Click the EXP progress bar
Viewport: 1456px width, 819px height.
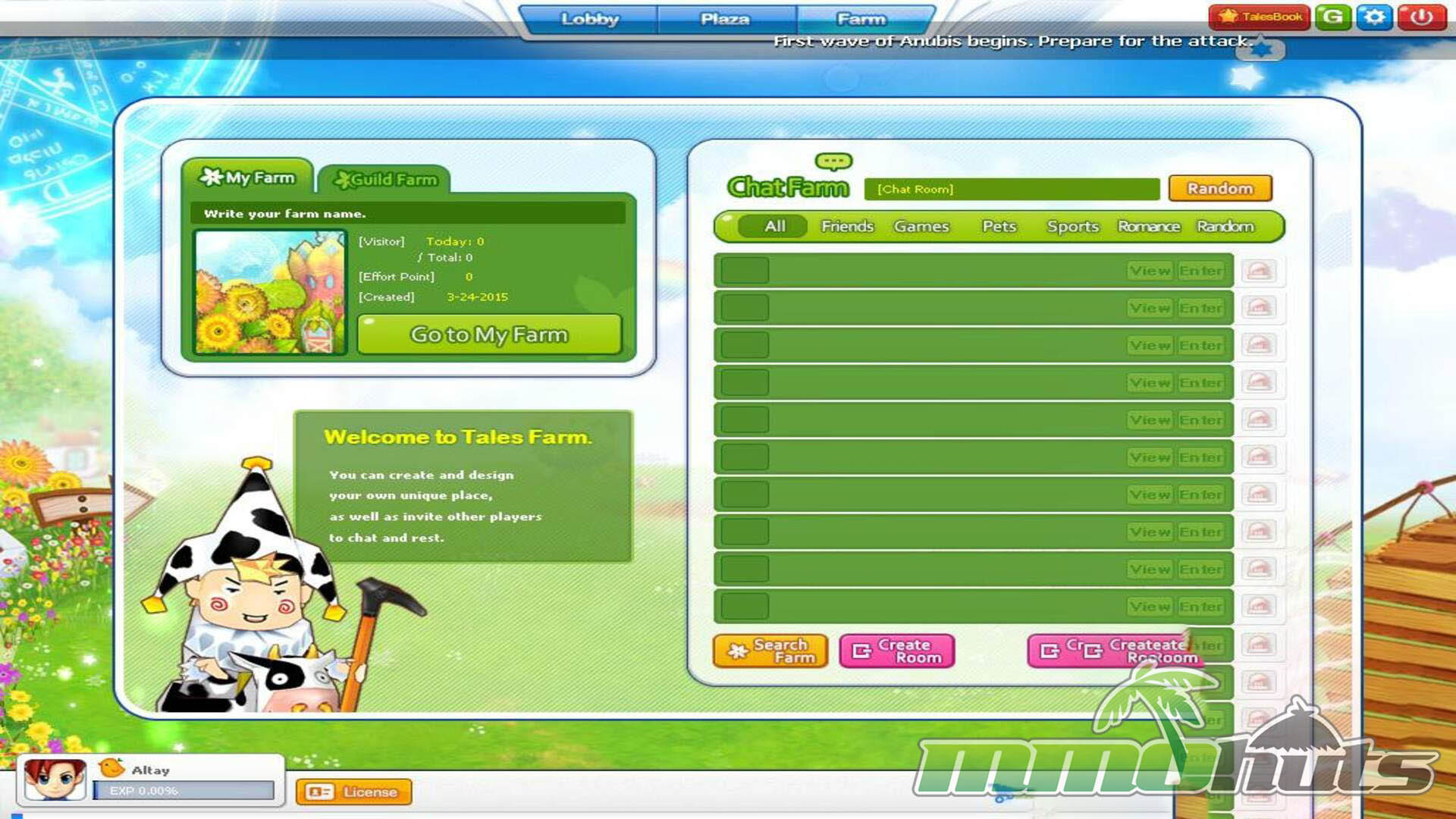click(x=184, y=791)
